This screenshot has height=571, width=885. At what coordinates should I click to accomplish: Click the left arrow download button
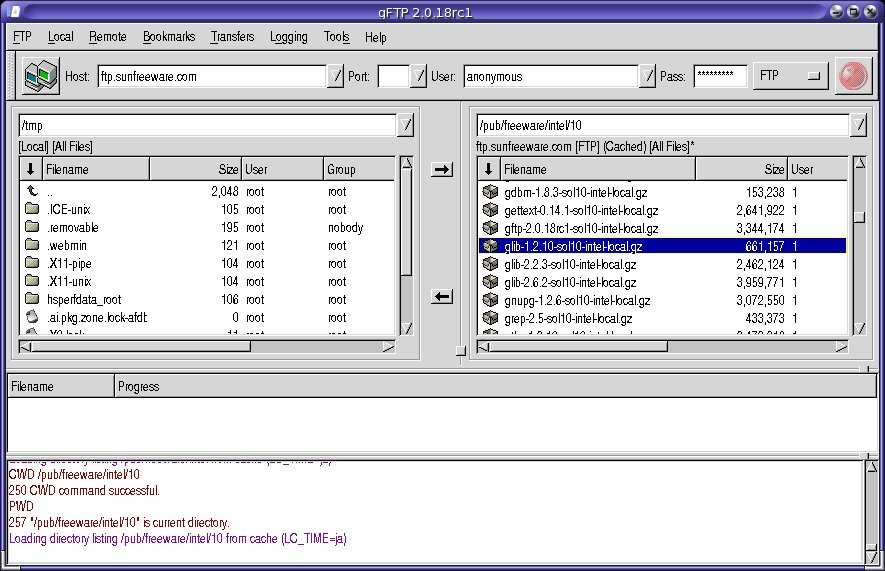tap(441, 296)
